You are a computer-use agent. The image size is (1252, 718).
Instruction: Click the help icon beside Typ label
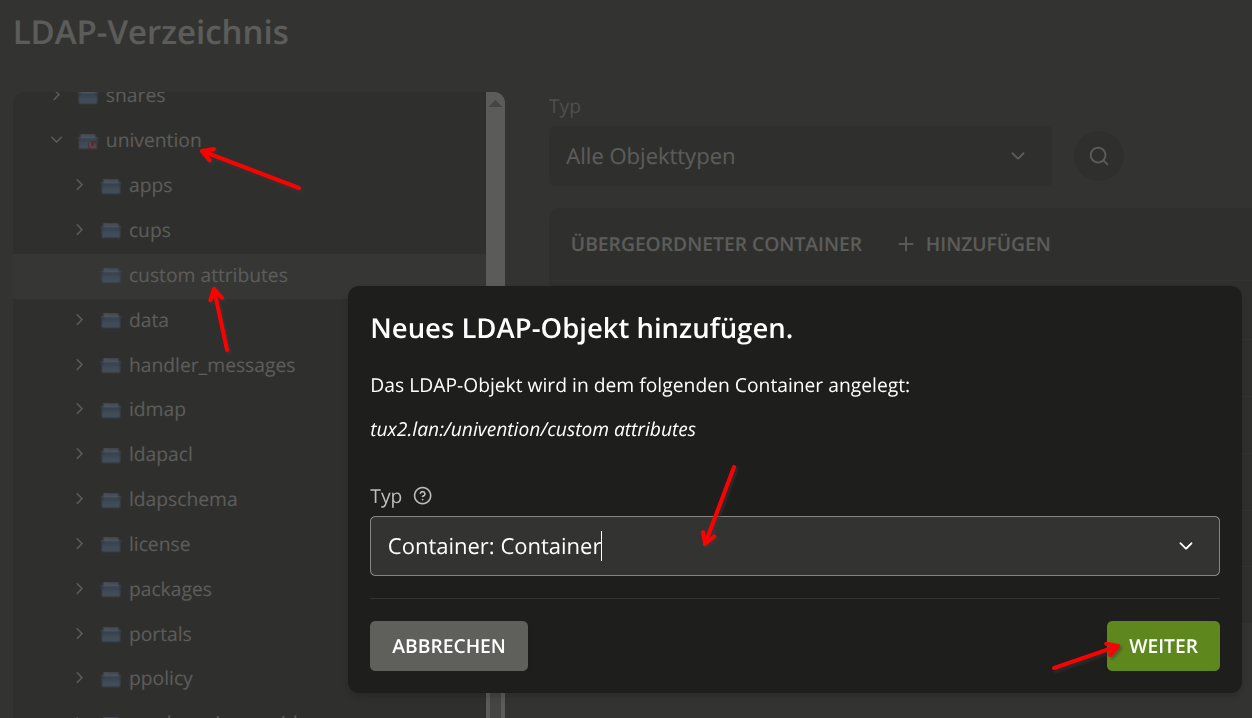[422, 496]
